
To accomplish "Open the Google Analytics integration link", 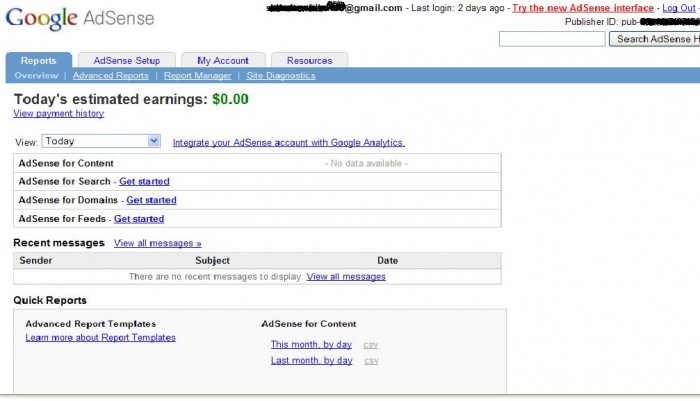I will click(x=289, y=142).
